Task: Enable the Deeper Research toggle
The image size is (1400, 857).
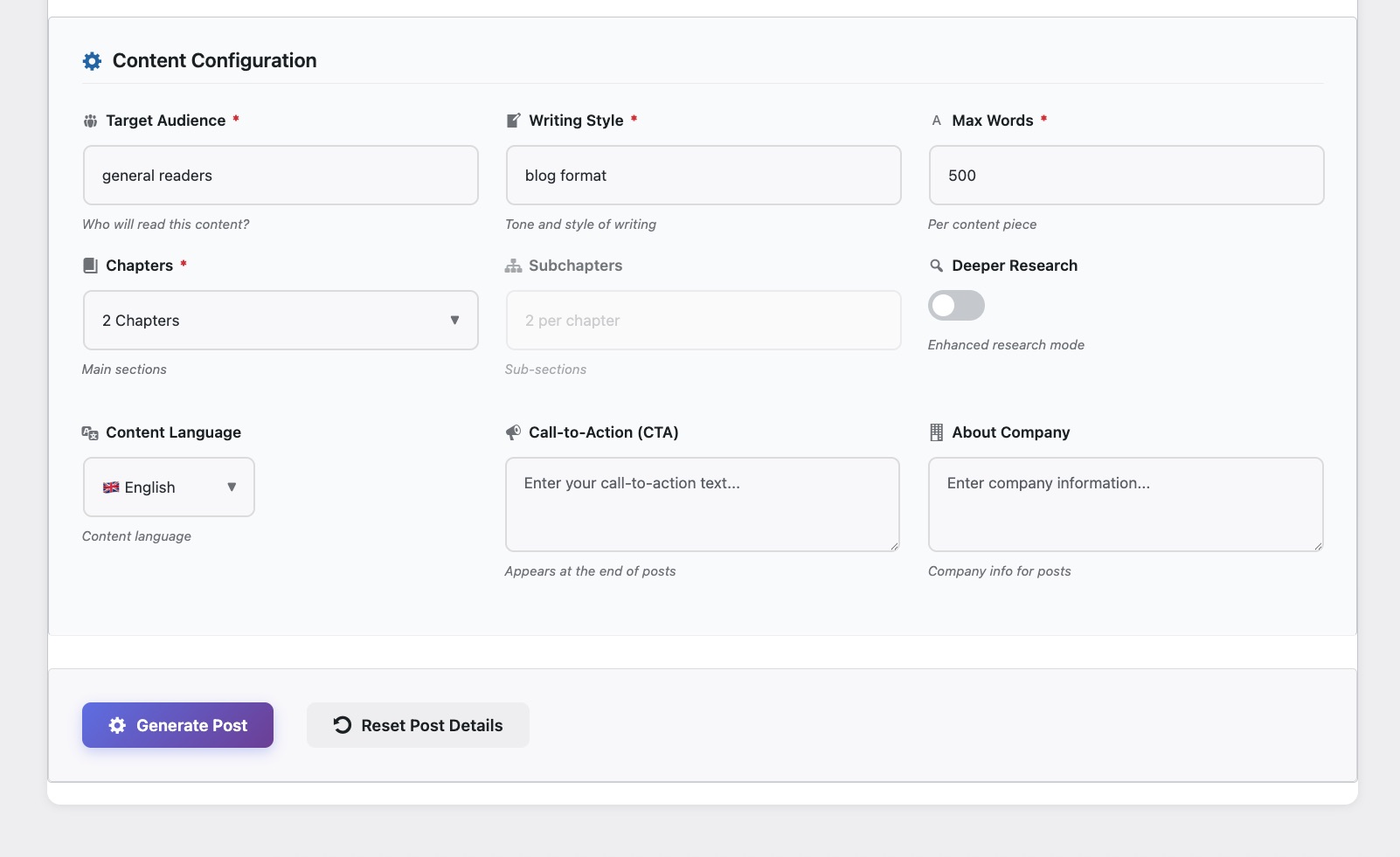Action: (x=956, y=306)
